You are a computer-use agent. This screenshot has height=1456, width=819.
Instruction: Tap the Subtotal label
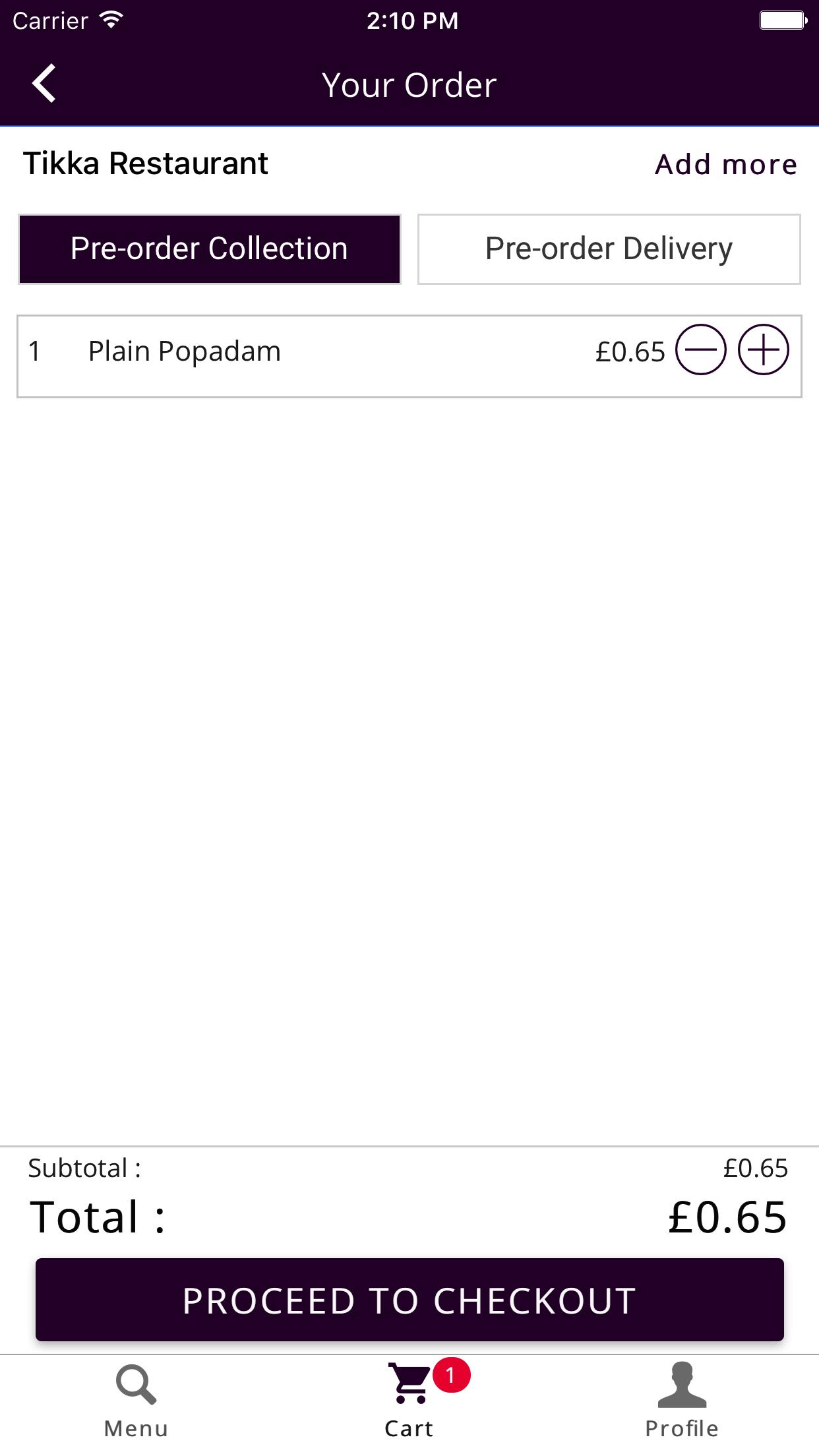click(84, 1168)
